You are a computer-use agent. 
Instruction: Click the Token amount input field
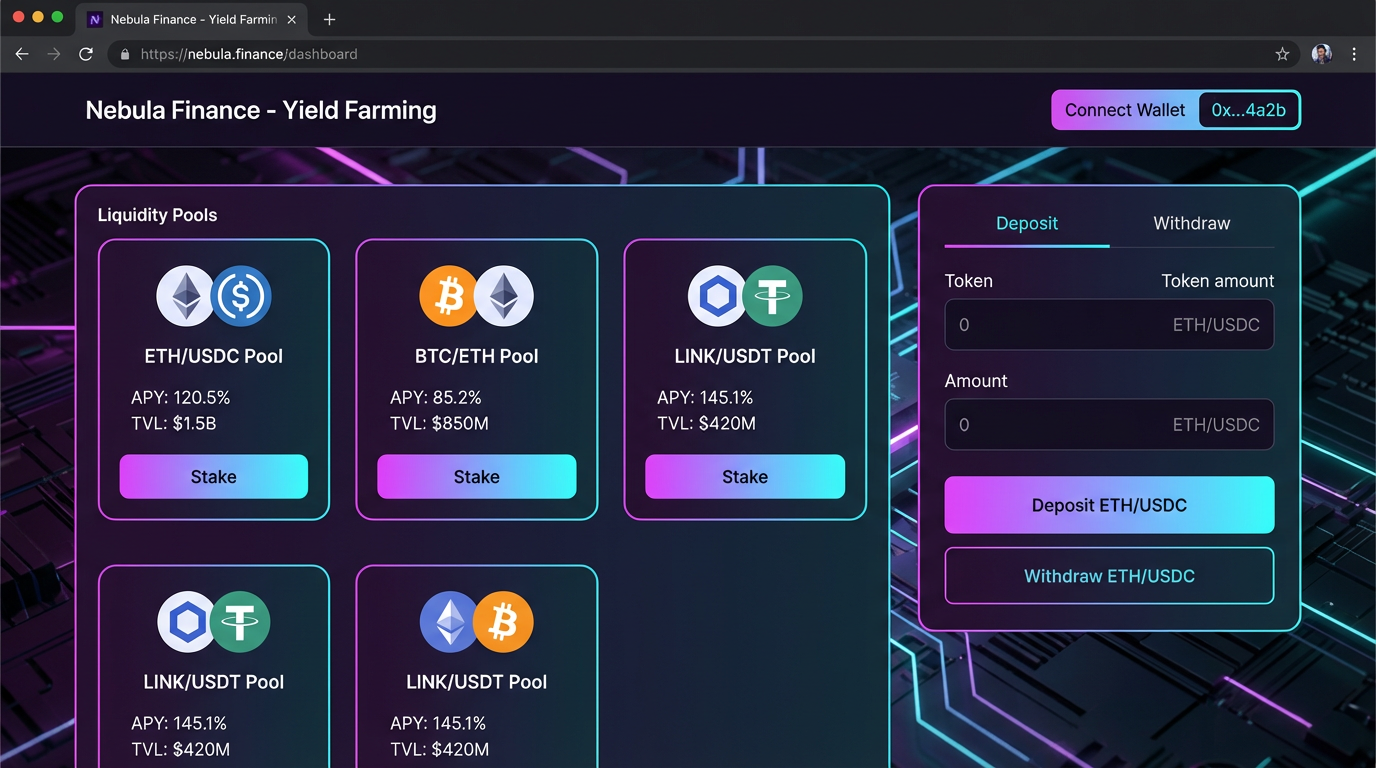click(1108, 324)
